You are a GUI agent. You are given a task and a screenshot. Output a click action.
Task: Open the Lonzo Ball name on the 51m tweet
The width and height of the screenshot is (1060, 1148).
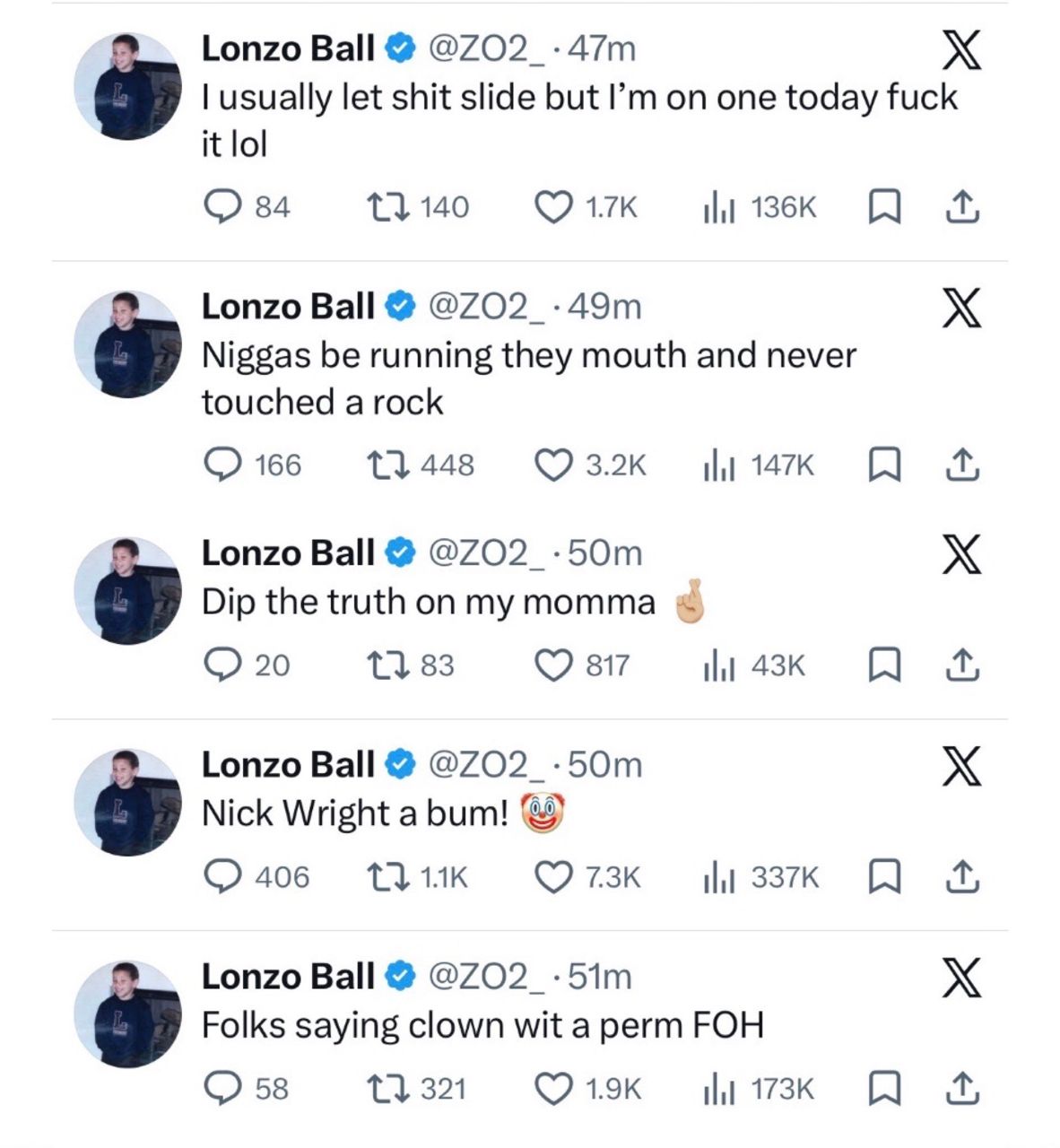(287, 976)
